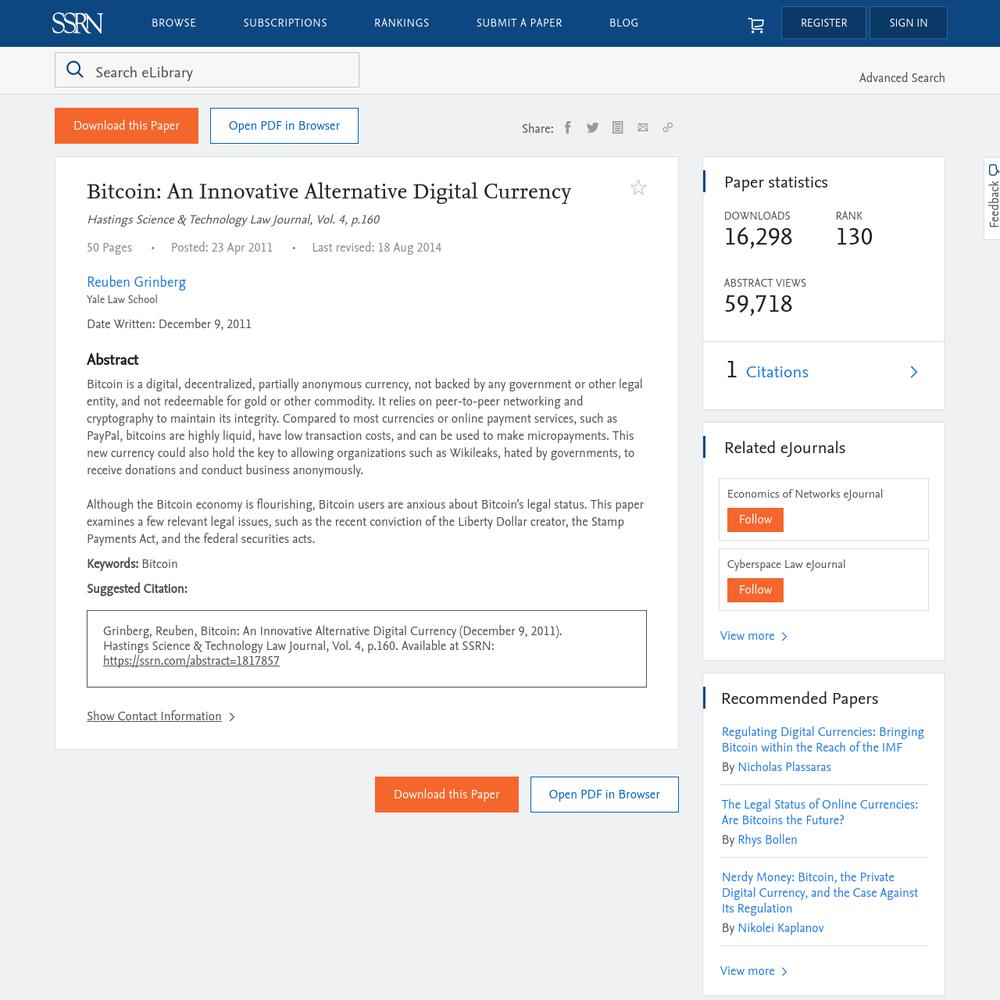Open author Reuben Grinberg's profile
The image size is (1000, 1000).
[x=136, y=282]
